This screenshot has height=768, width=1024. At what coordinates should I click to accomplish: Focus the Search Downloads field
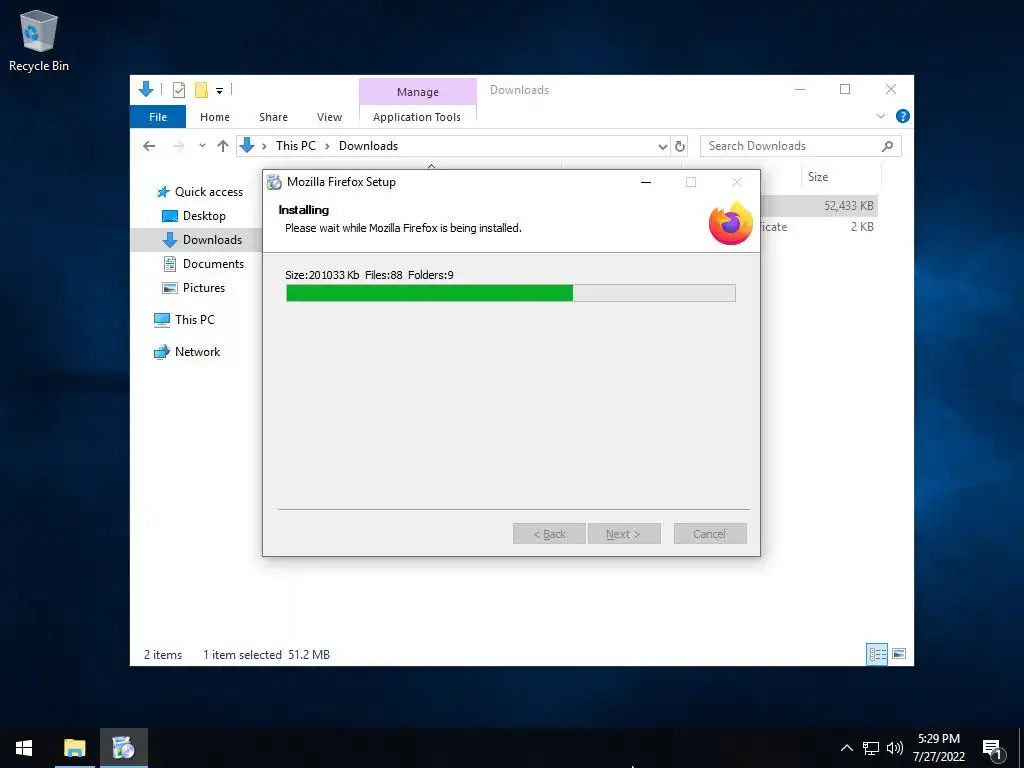tap(801, 146)
